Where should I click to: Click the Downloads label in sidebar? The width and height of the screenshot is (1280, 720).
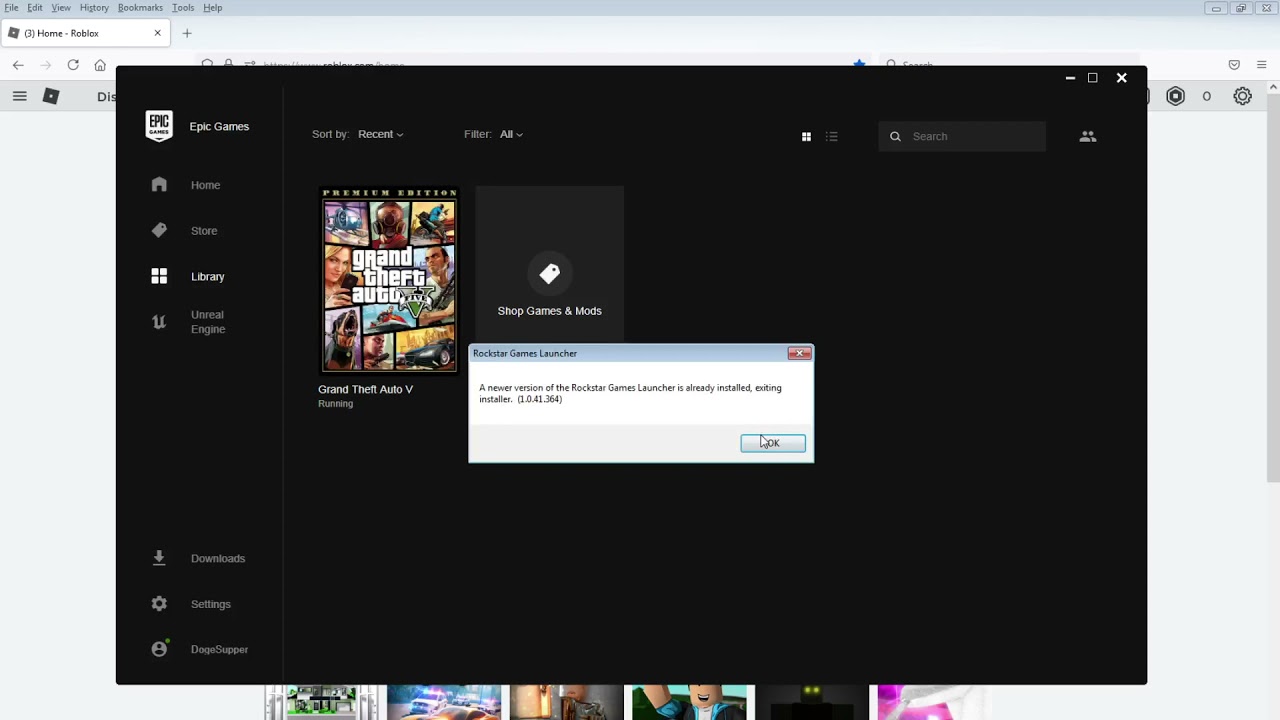pyautogui.click(x=218, y=558)
